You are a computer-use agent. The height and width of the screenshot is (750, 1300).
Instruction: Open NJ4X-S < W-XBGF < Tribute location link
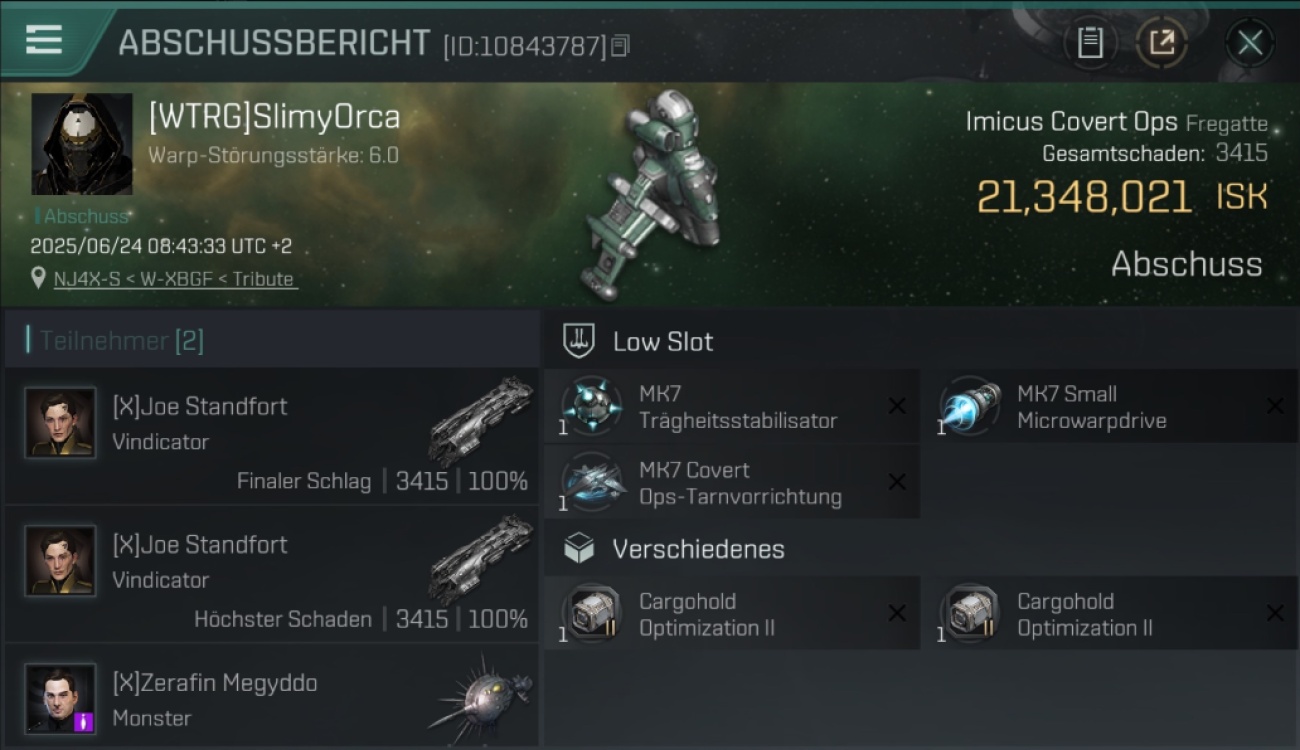[175, 279]
